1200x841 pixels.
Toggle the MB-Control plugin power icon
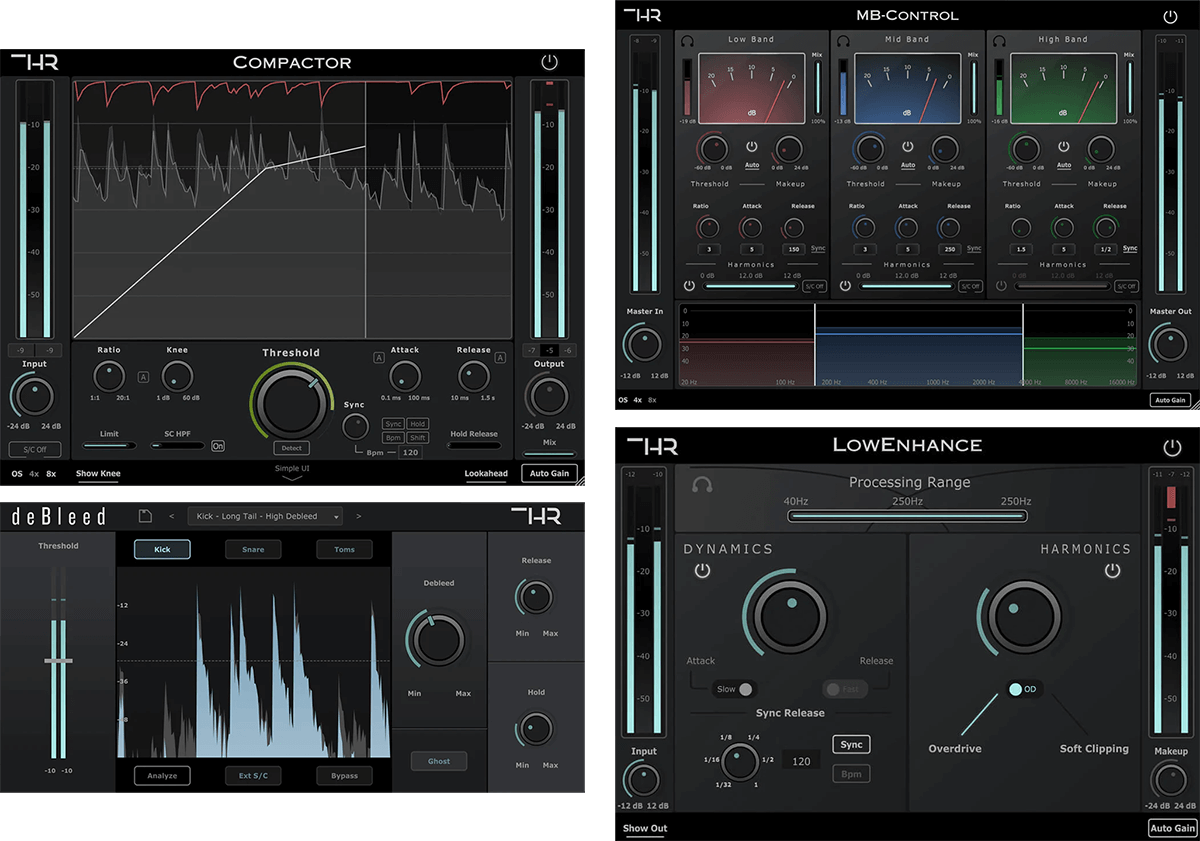pyautogui.click(x=1170, y=16)
